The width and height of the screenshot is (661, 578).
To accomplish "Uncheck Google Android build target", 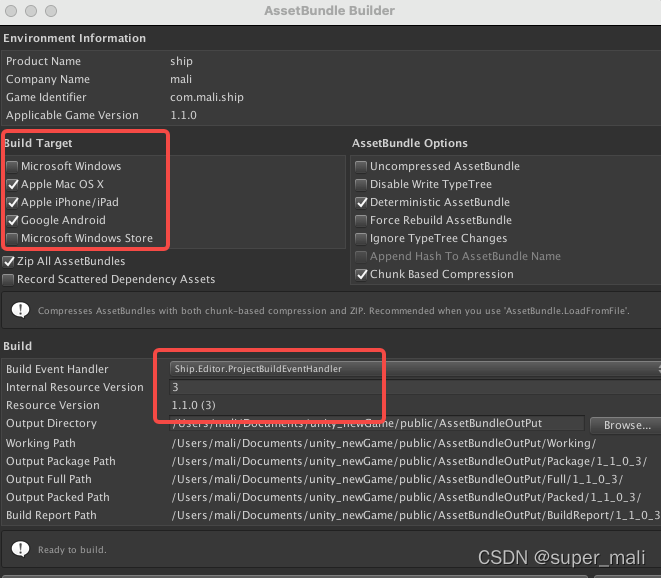I will click(x=12, y=220).
